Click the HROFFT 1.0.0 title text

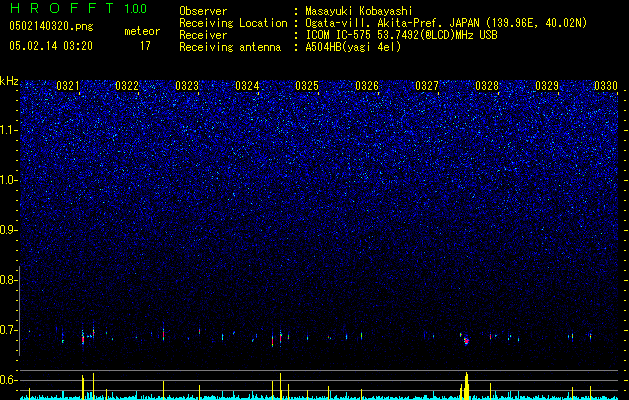[78, 8]
